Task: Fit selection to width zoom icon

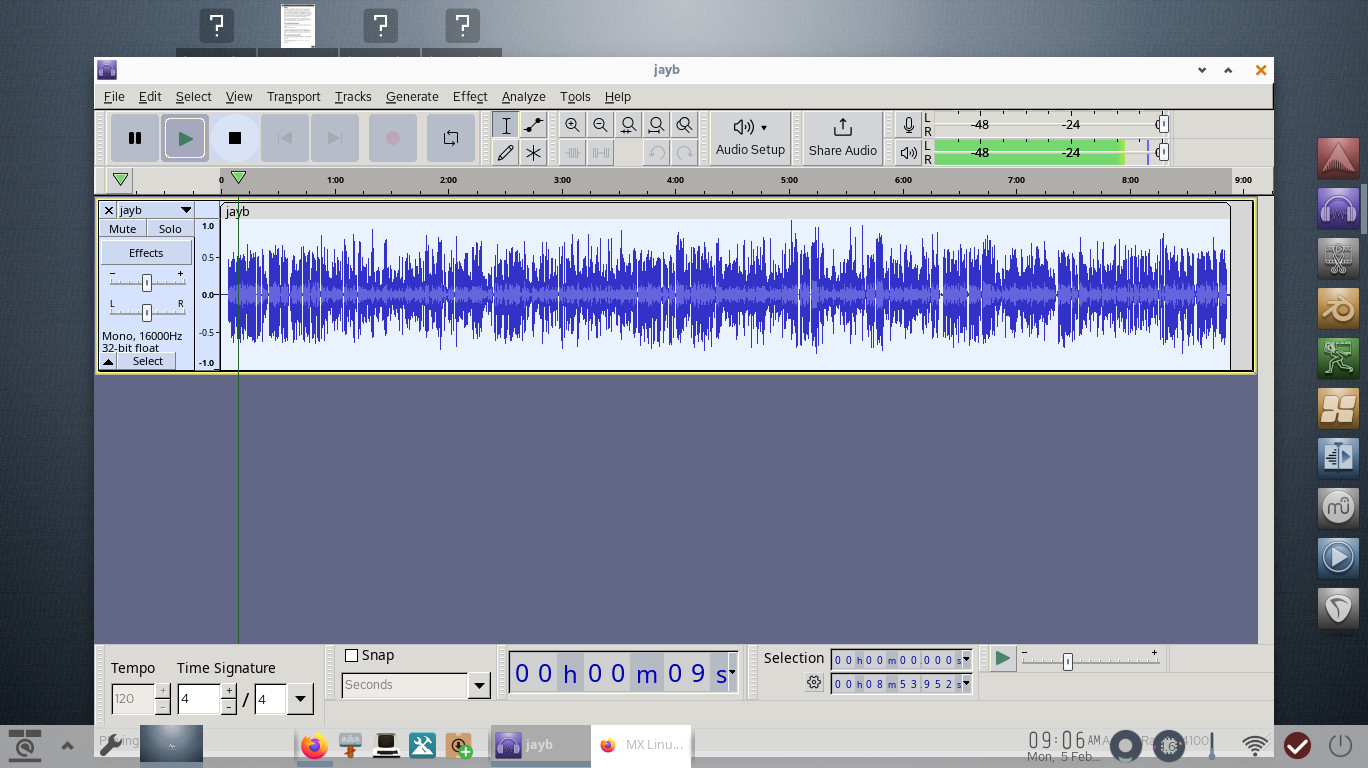Action: click(x=628, y=125)
